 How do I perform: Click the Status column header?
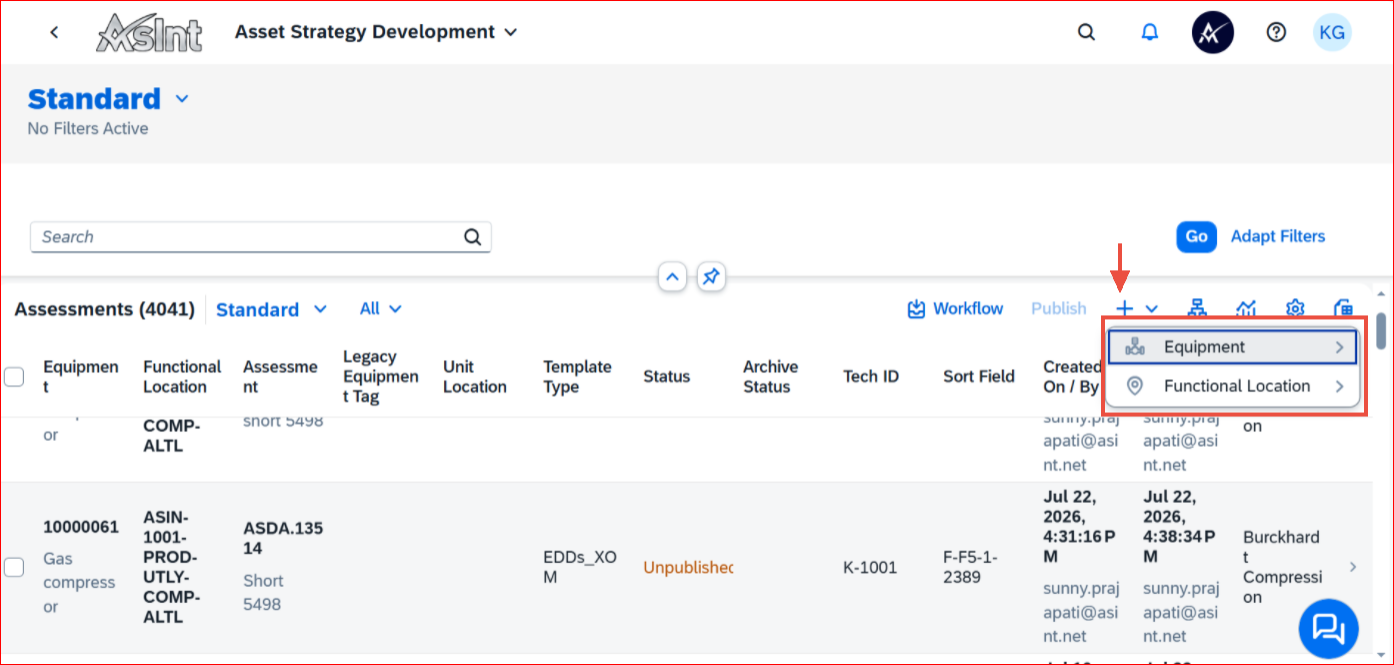666,377
